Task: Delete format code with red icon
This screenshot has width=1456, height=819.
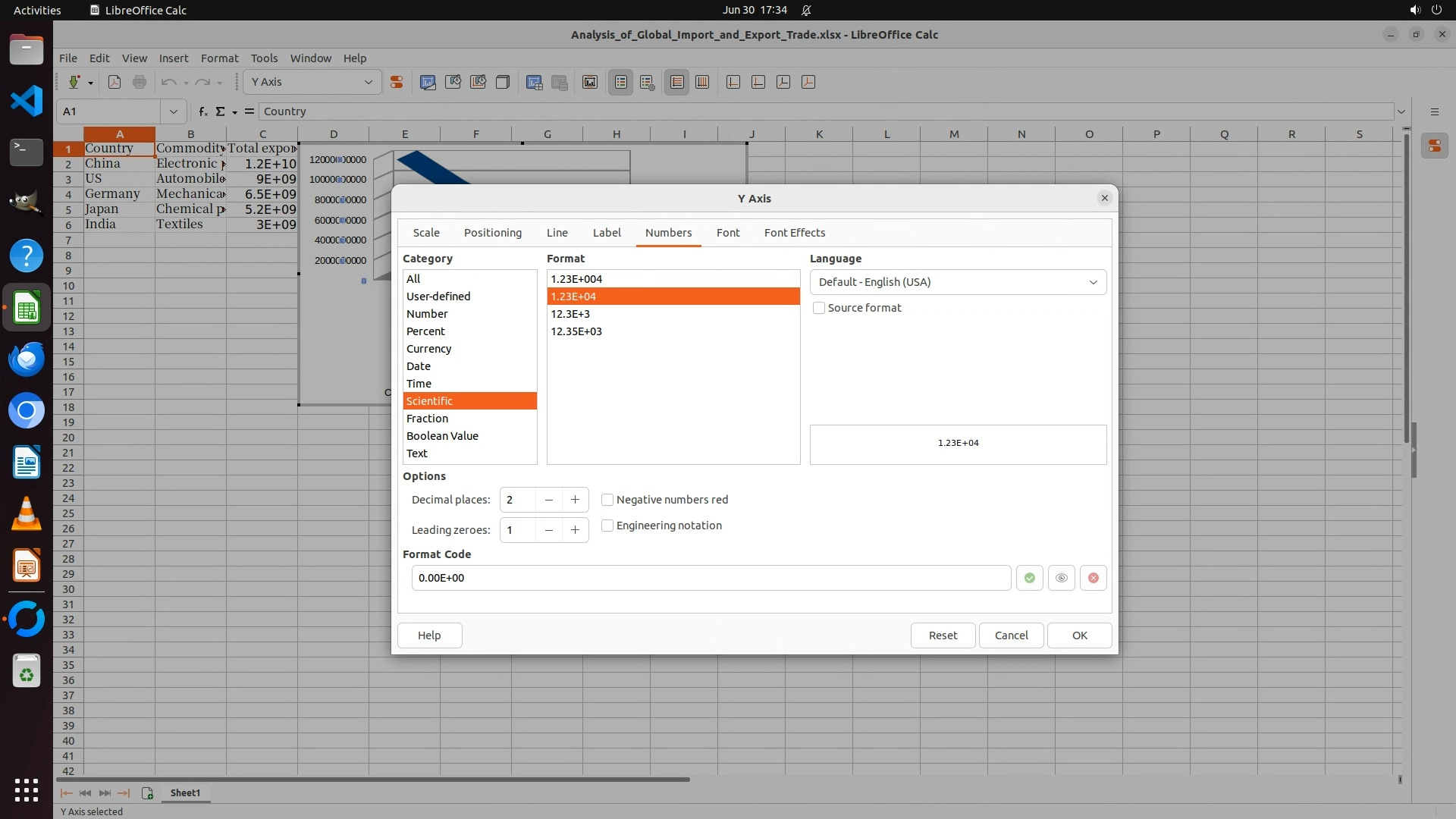Action: 1093,578
